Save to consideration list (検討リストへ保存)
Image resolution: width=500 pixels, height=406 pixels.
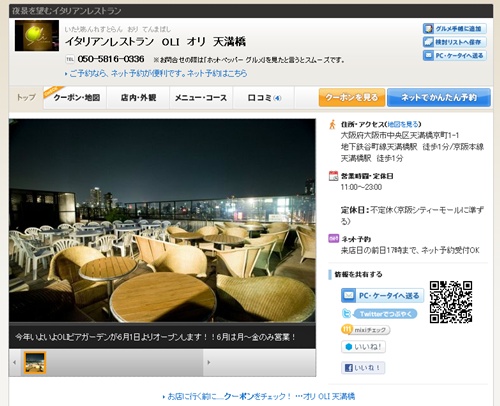click(455, 42)
